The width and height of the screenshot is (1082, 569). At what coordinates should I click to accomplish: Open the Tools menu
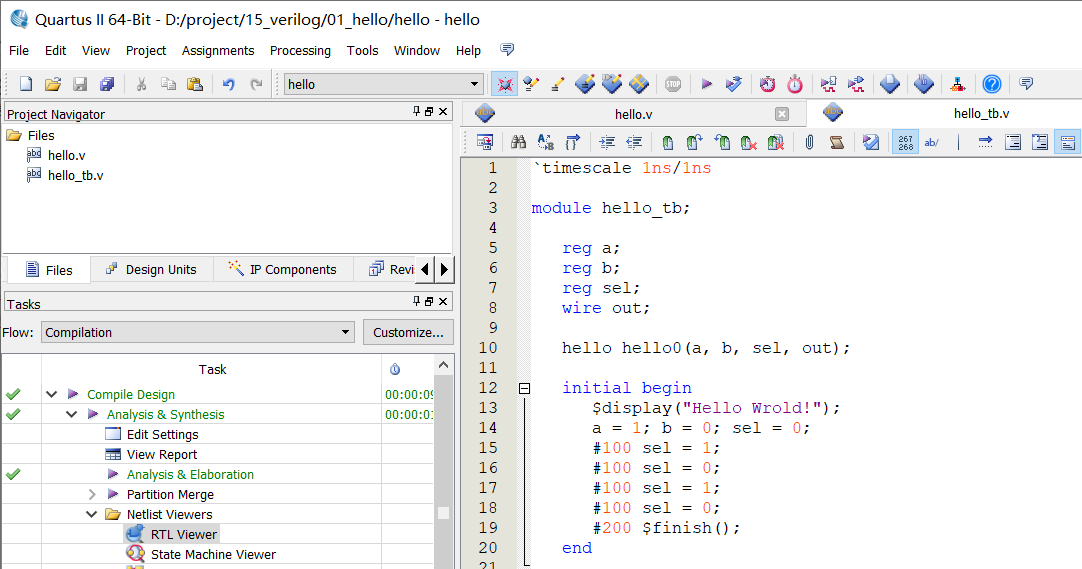point(362,50)
